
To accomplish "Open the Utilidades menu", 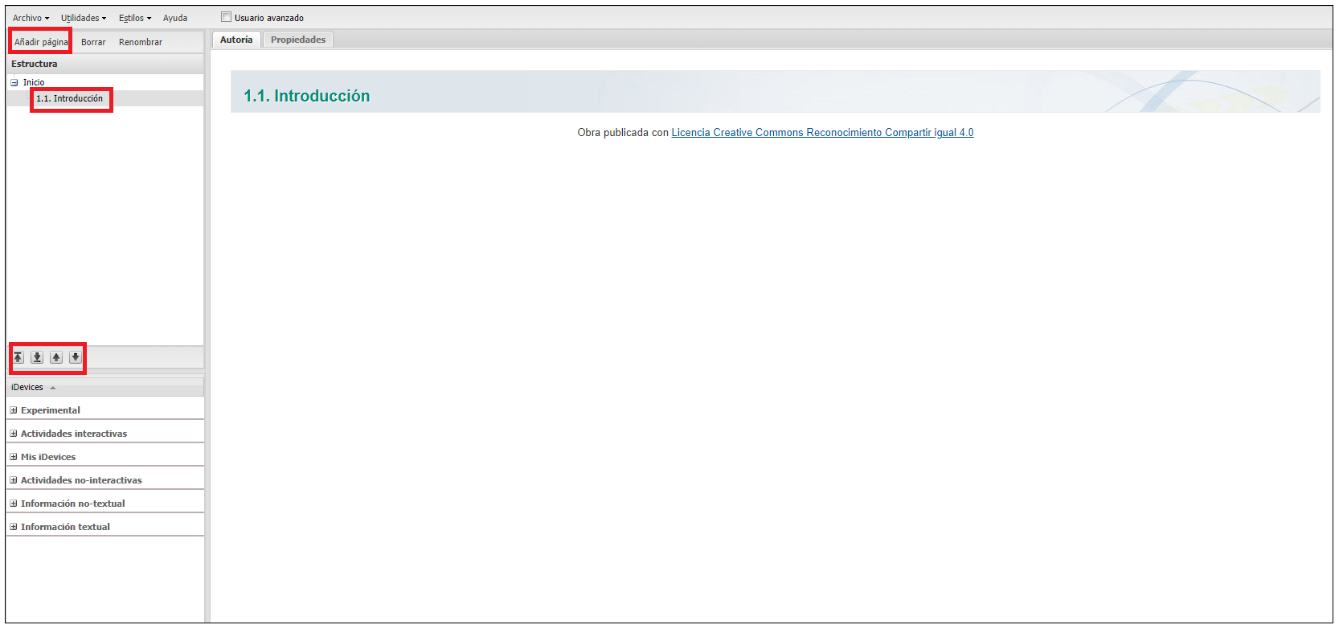I will pos(83,18).
